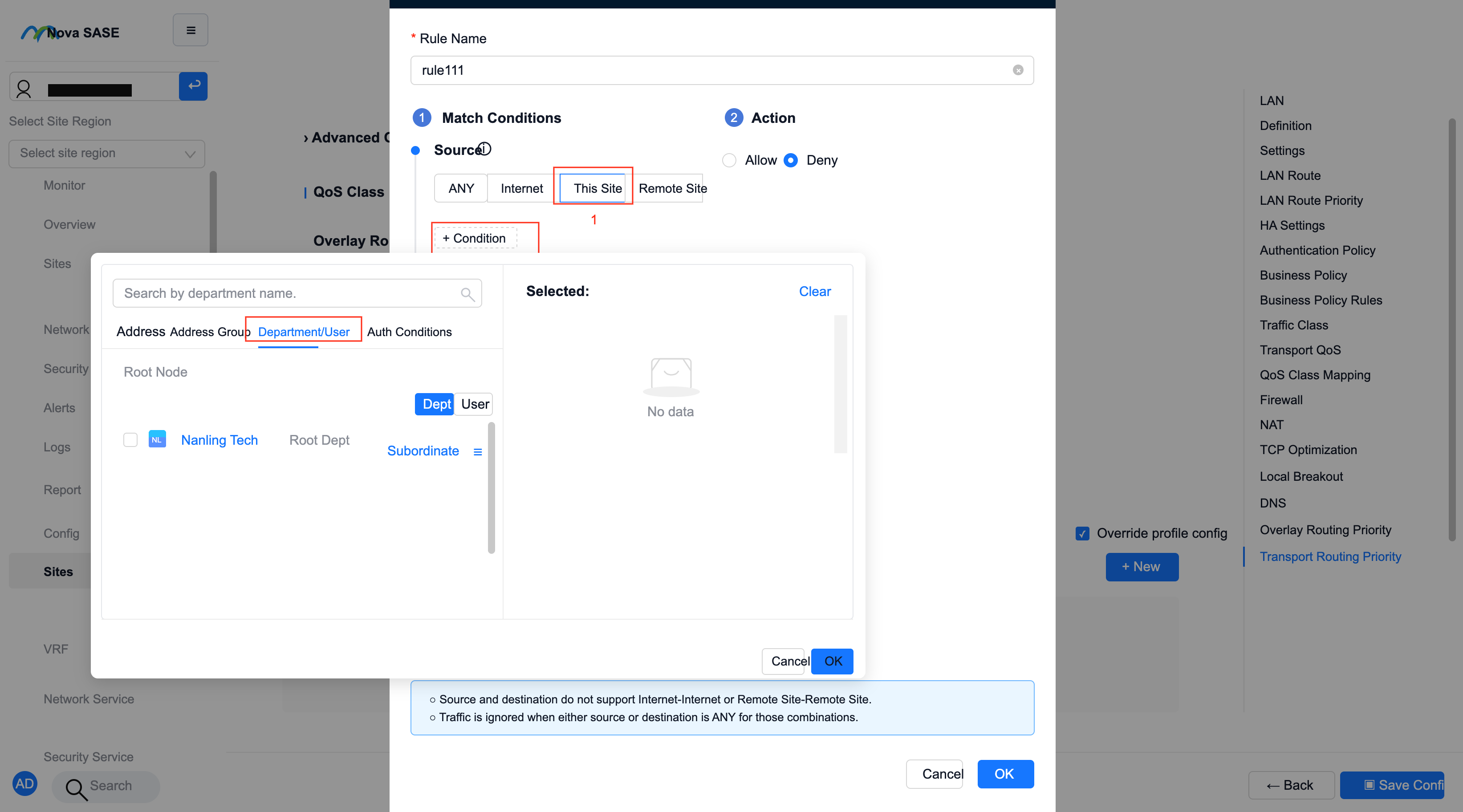
Task: Click the Subordinate link
Action: [423, 451]
